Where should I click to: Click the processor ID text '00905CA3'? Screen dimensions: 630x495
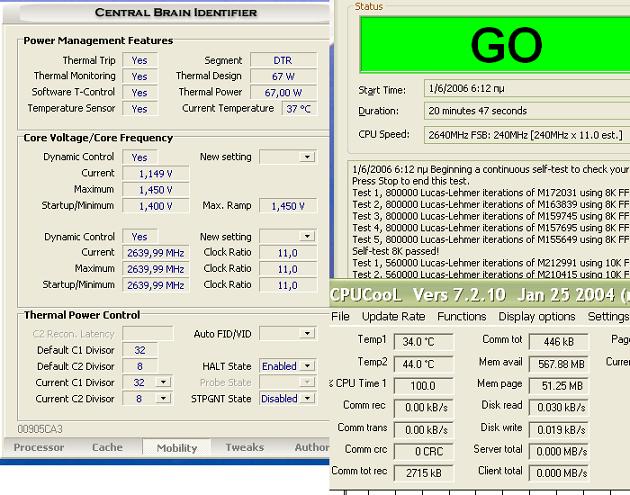[x=40, y=429]
